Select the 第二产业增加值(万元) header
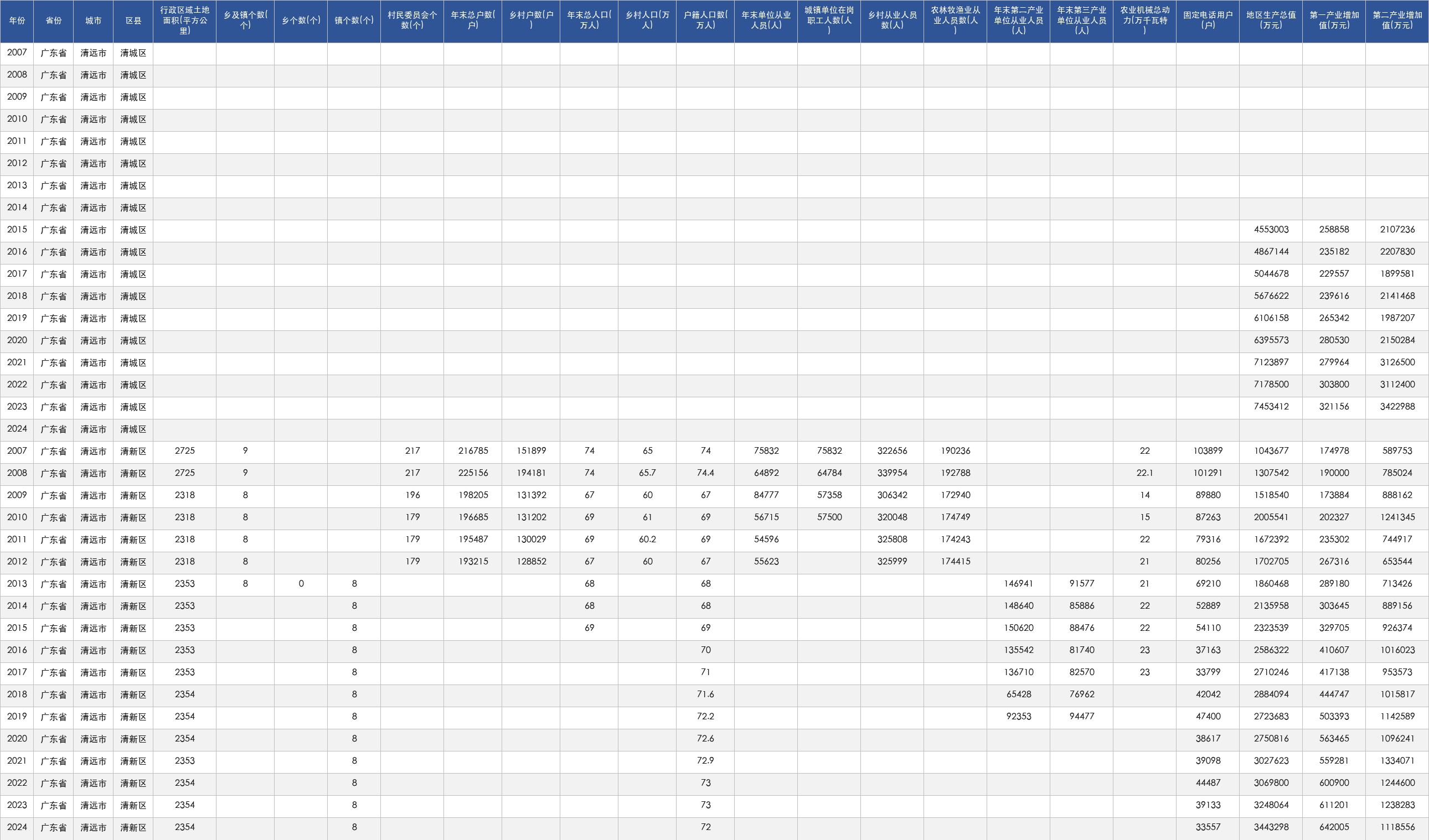The height and width of the screenshot is (840, 1429). click(x=1397, y=21)
